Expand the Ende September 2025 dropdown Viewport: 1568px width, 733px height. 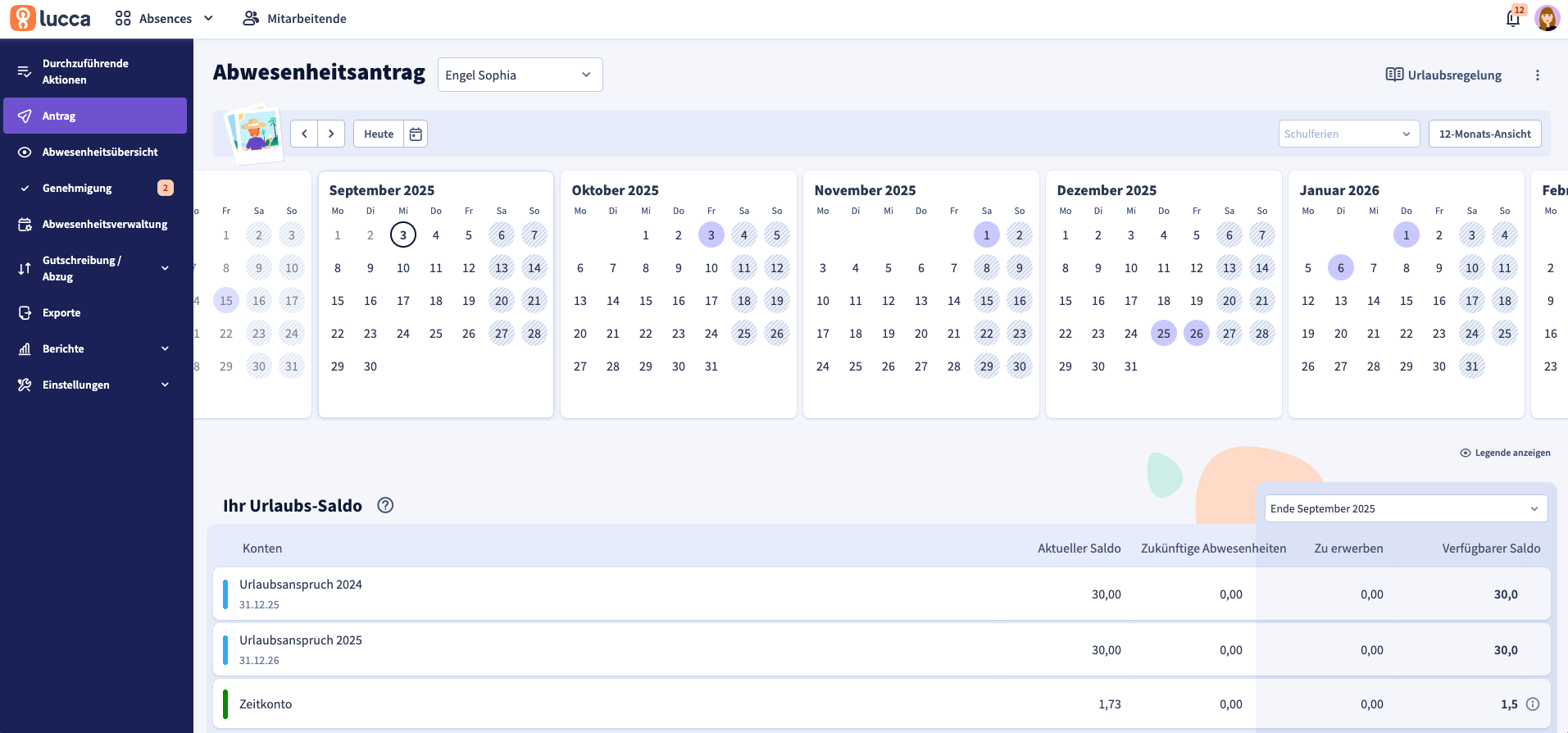1406,508
